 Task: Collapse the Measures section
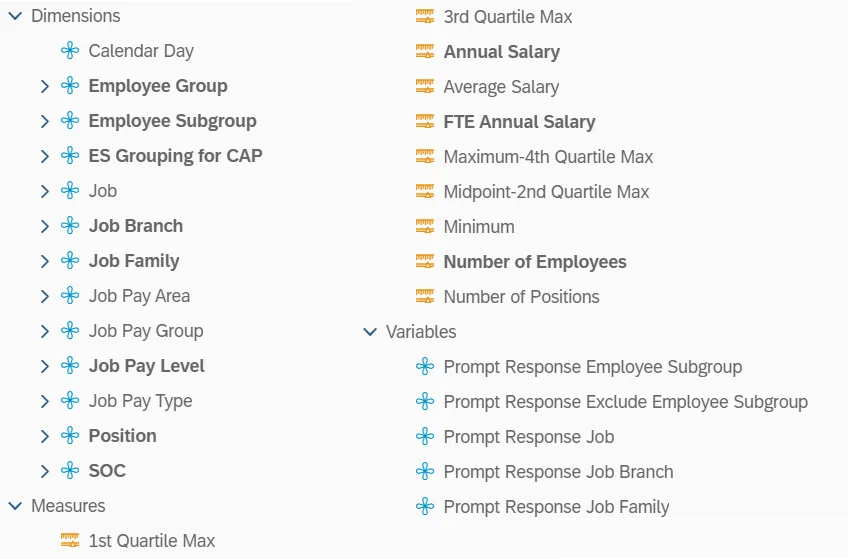click(x=15, y=506)
